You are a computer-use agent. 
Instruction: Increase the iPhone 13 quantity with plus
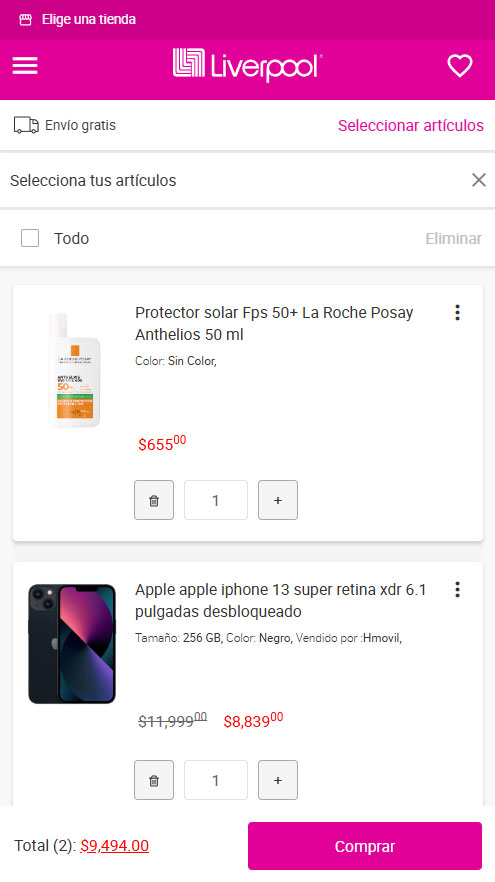coord(278,780)
